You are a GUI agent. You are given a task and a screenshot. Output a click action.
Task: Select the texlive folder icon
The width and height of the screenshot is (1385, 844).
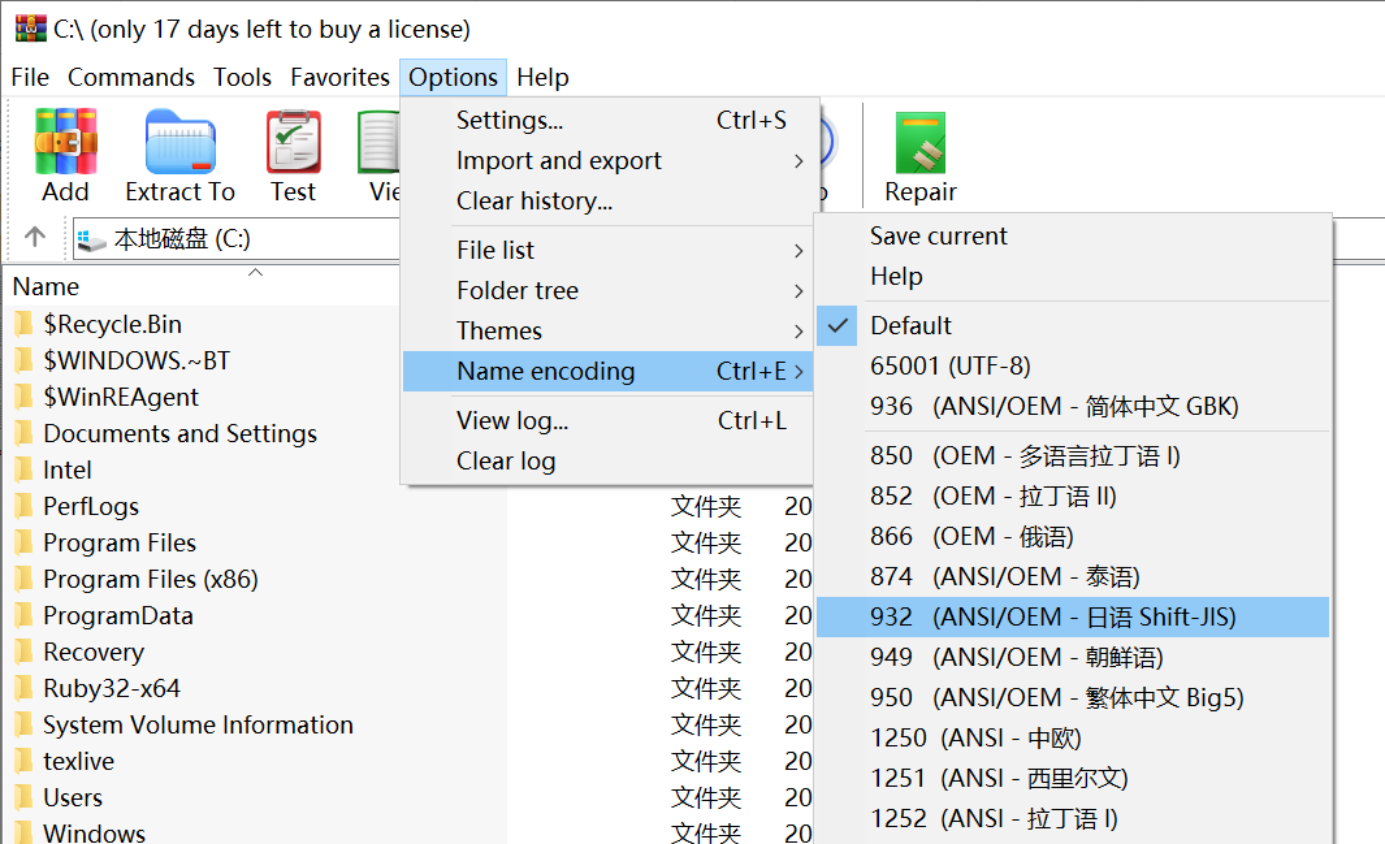pos(24,762)
